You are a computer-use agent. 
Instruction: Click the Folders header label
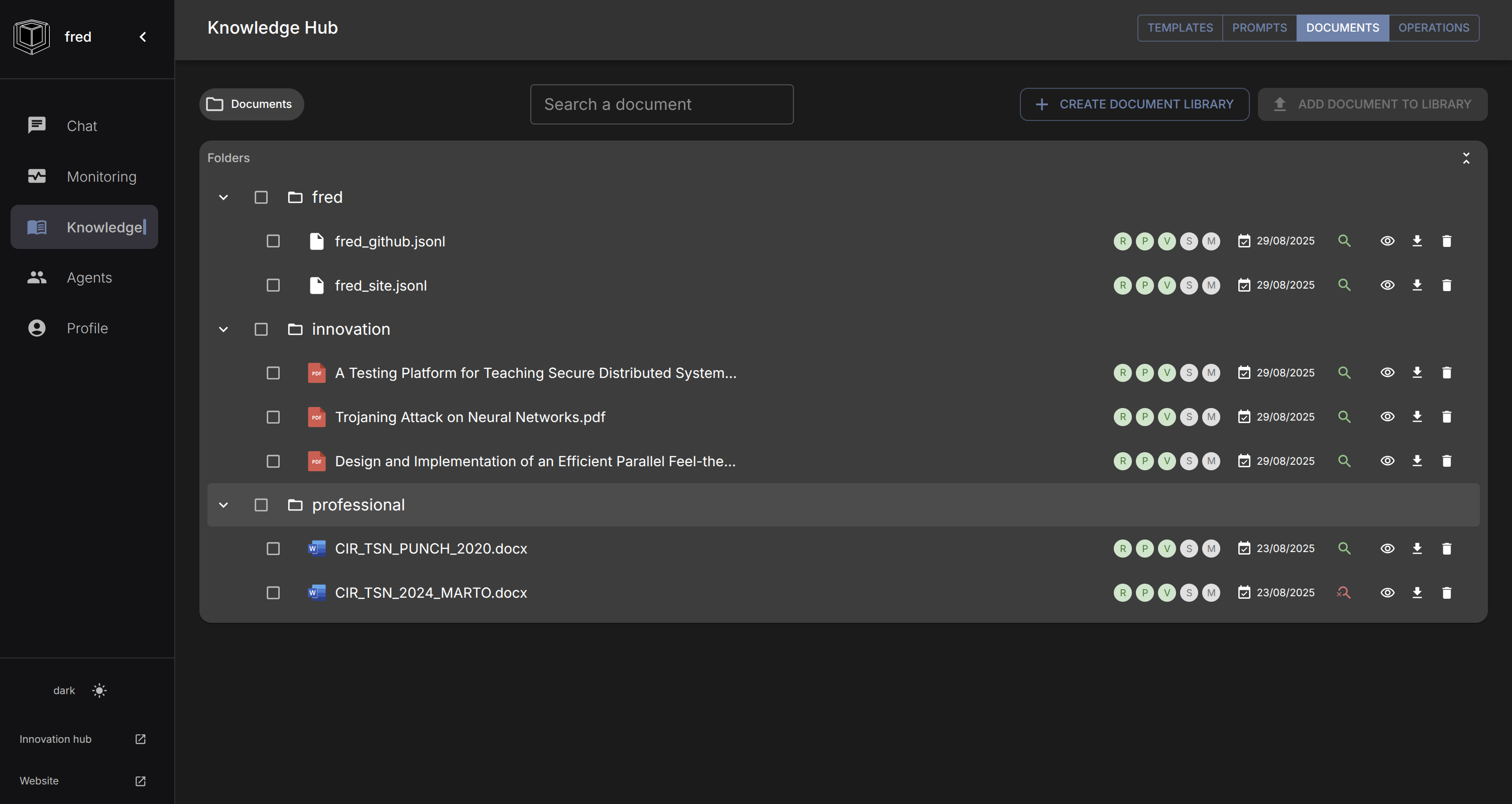pyautogui.click(x=228, y=158)
